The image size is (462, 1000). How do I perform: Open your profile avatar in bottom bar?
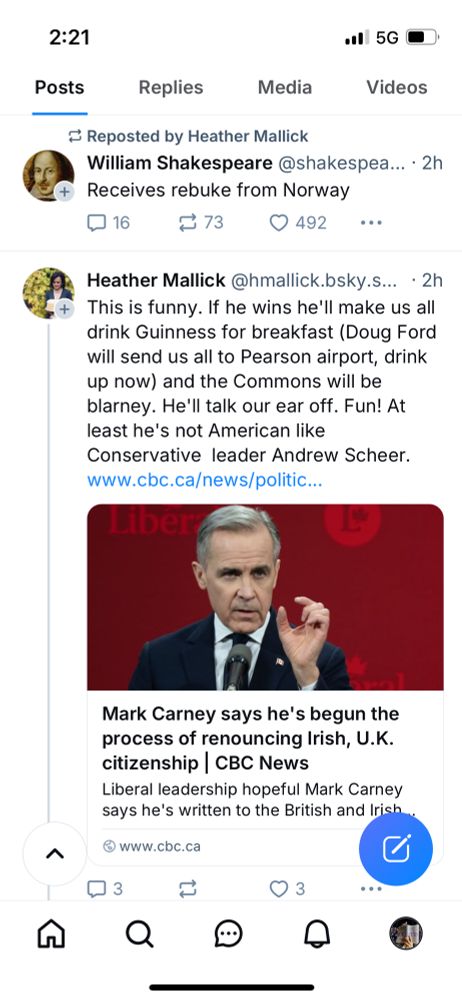pyautogui.click(x=406, y=934)
